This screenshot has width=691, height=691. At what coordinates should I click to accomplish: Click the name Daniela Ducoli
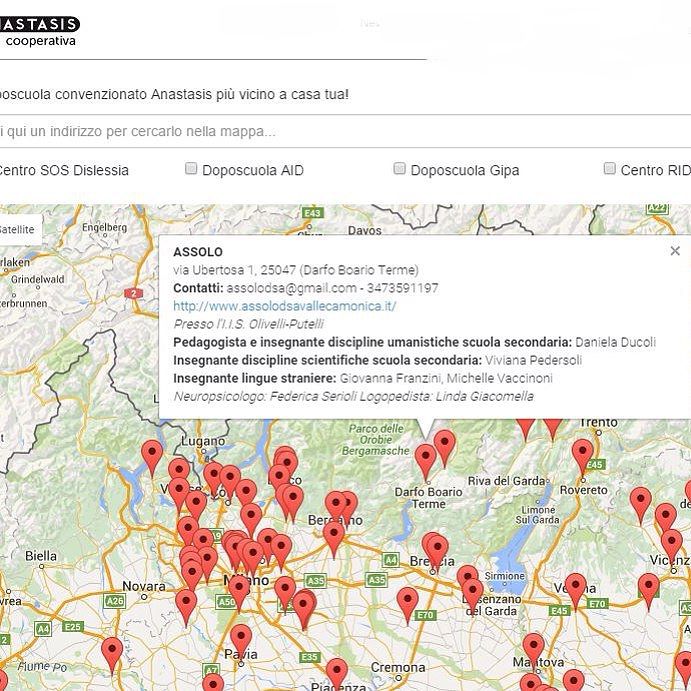(x=615, y=342)
